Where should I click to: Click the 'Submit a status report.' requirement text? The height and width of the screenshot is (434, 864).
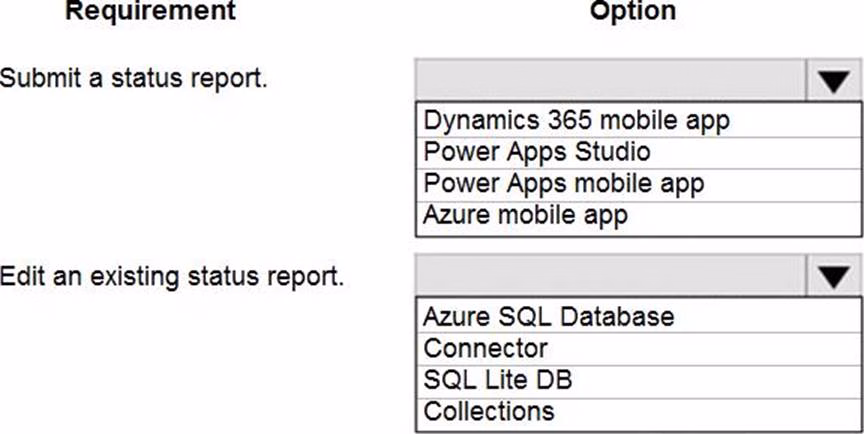[134, 78]
